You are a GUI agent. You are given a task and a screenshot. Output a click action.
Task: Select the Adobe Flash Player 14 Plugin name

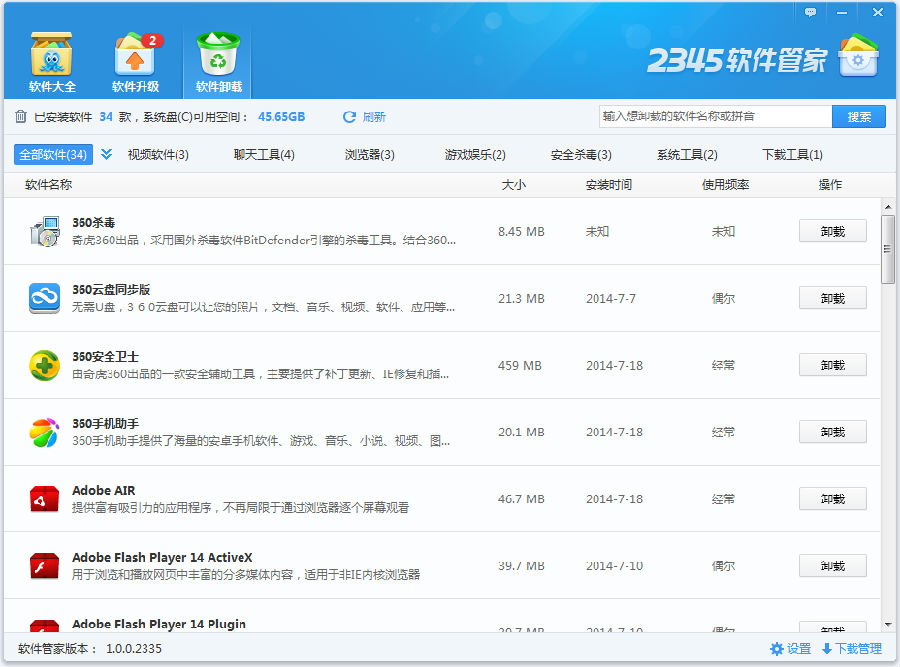coord(159,624)
